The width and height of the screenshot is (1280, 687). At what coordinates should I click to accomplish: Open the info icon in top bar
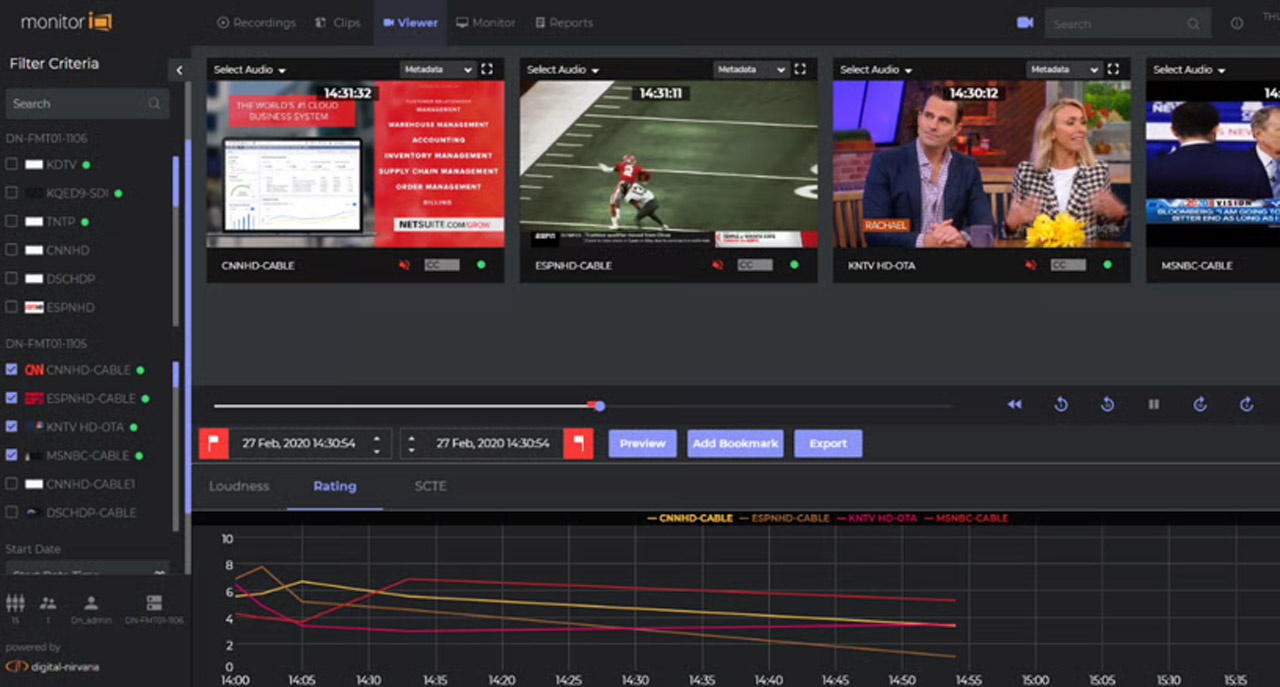[x=1237, y=23]
